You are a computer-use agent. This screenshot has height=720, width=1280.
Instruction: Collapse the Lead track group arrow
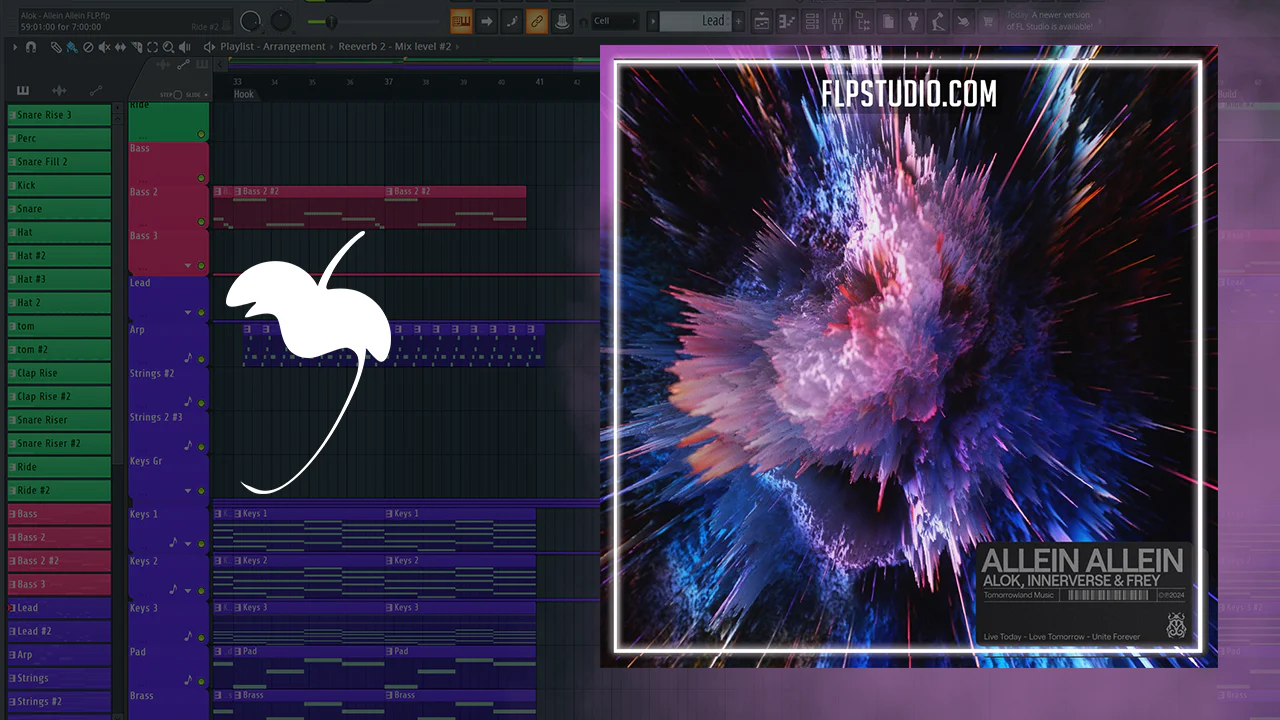tap(188, 312)
